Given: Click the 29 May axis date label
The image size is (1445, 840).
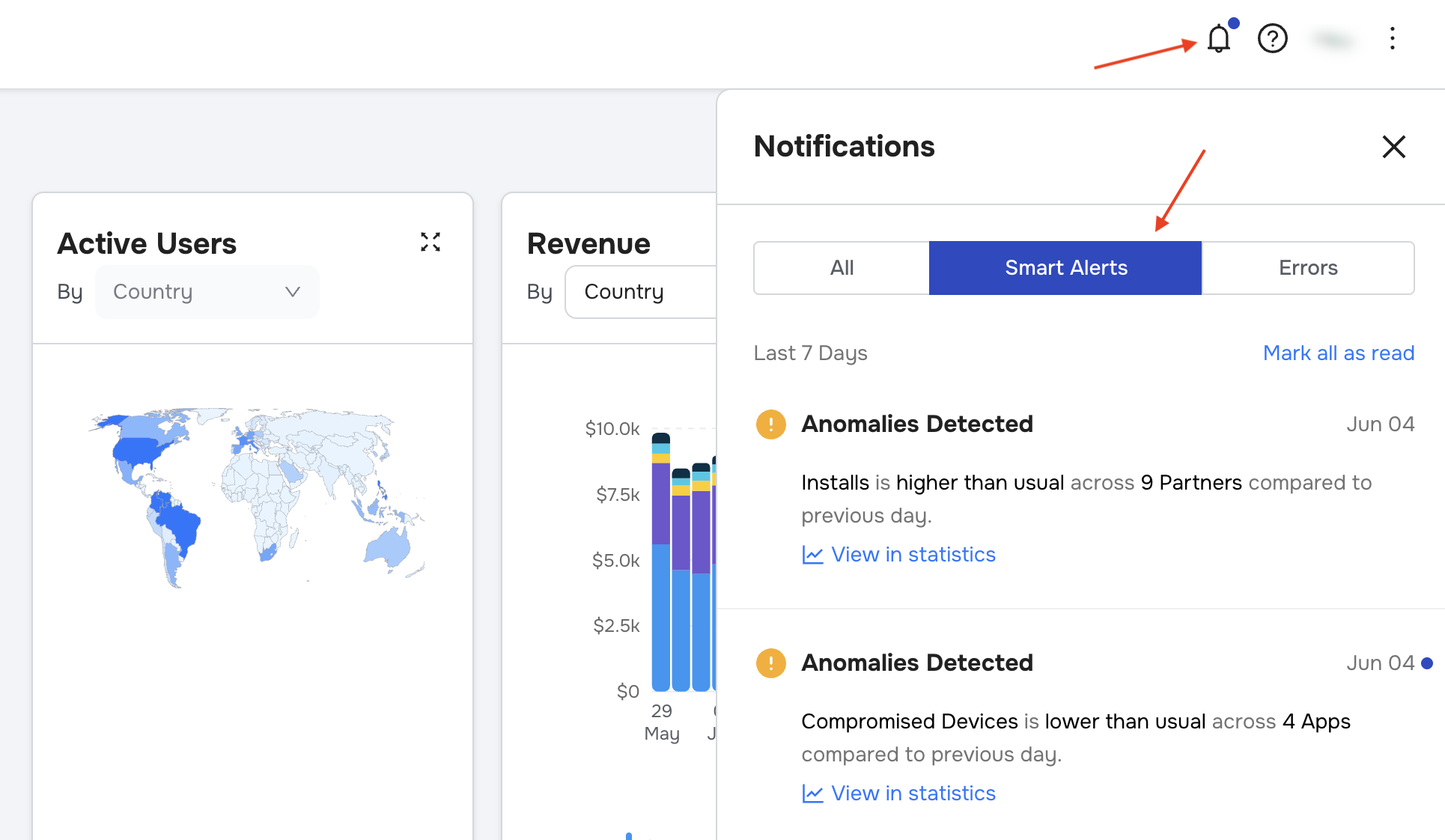Looking at the screenshot, I should (x=662, y=722).
